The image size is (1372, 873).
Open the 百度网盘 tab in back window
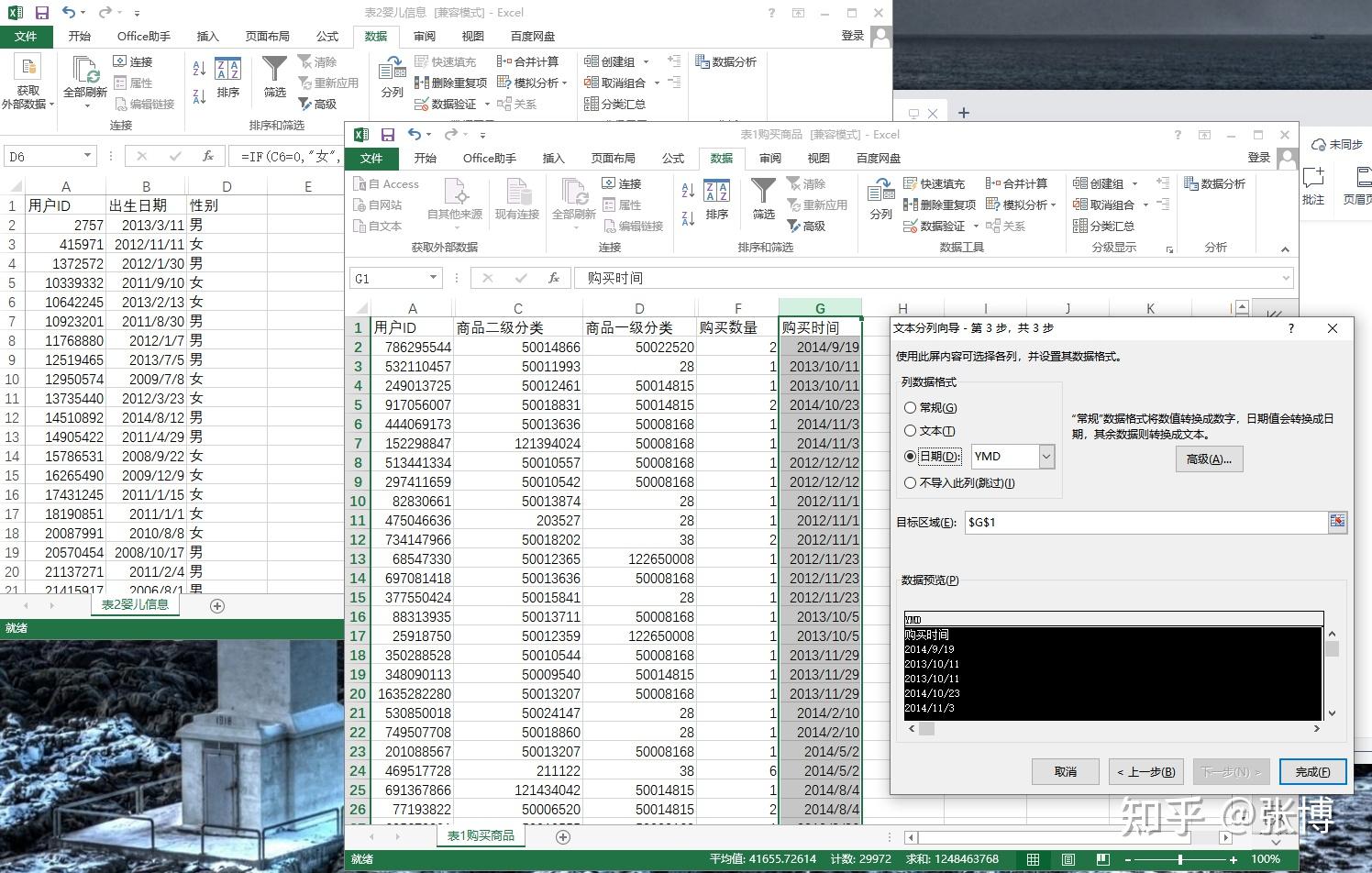(x=533, y=36)
